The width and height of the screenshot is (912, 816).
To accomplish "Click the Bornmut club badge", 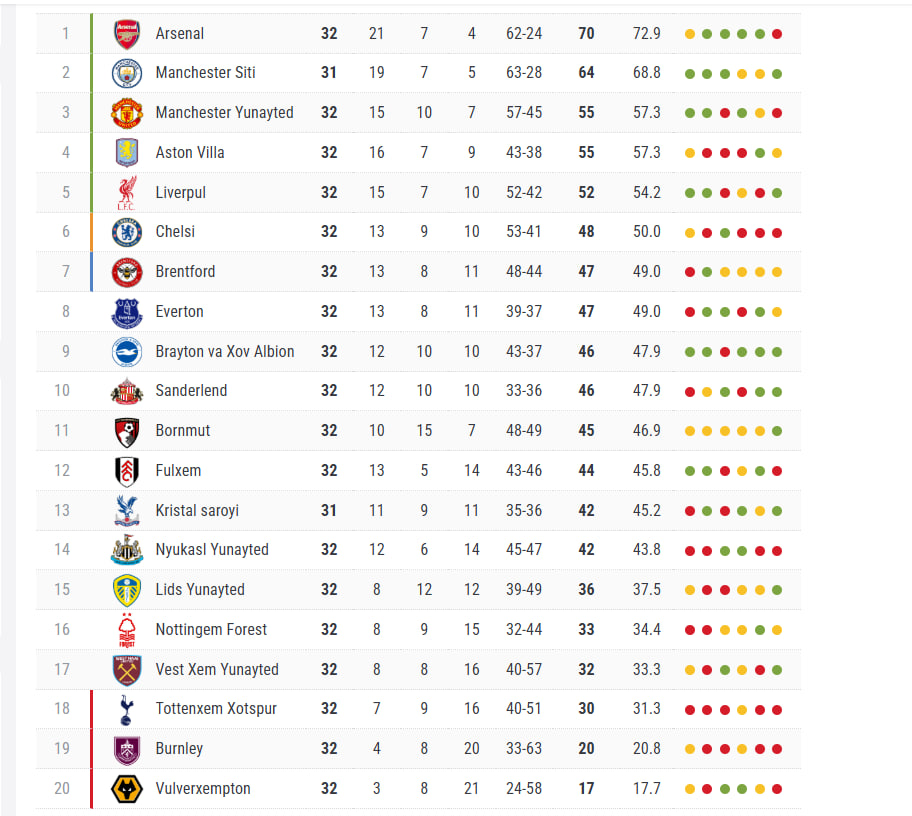I will click(x=127, y=431).
